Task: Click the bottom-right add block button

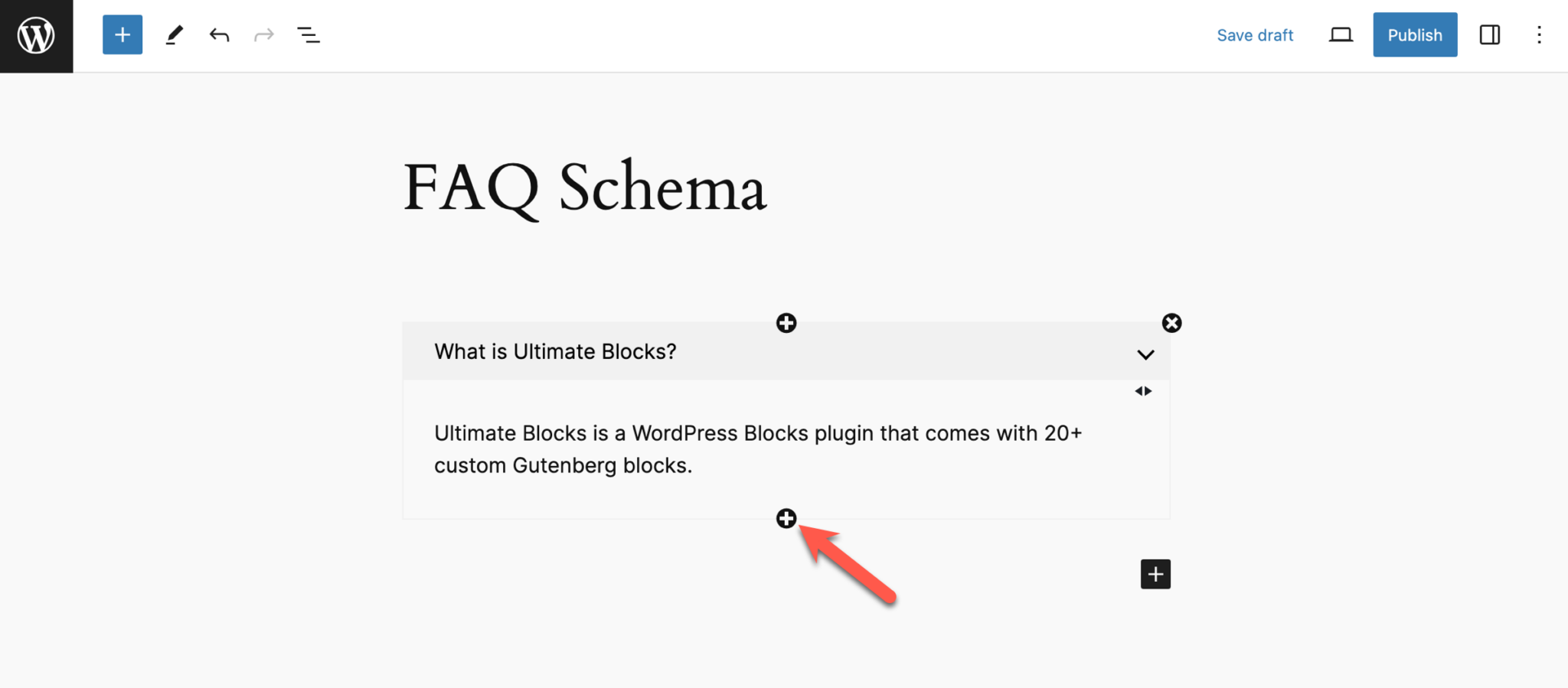Action: (x=1155, y=573)
